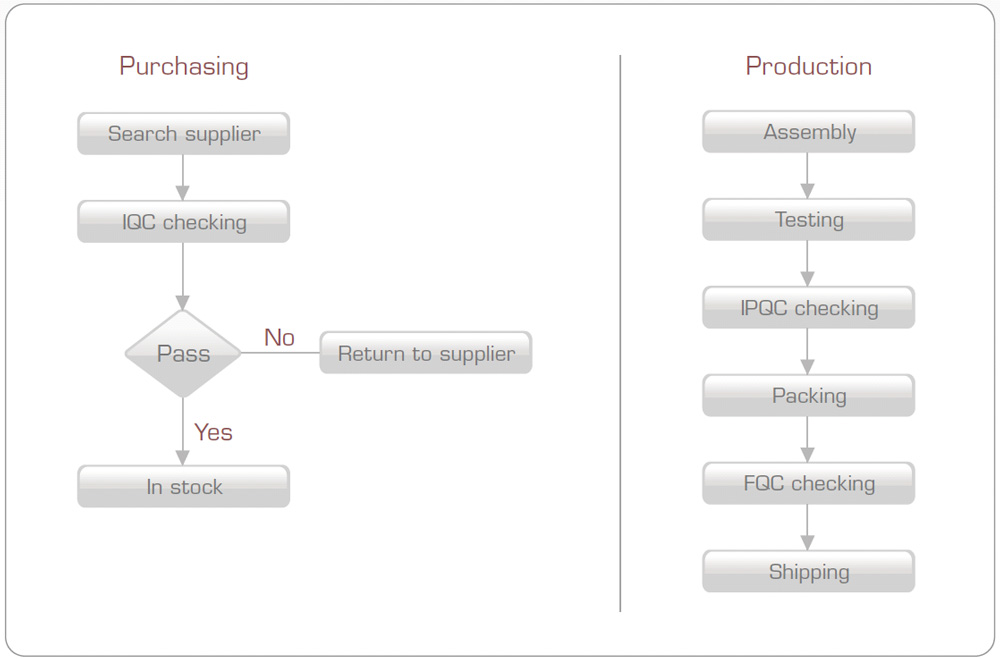Select the Shipping step box
Image resolution: width=1000 pixels, height=659 pixels.
click(x=808, y=572)
